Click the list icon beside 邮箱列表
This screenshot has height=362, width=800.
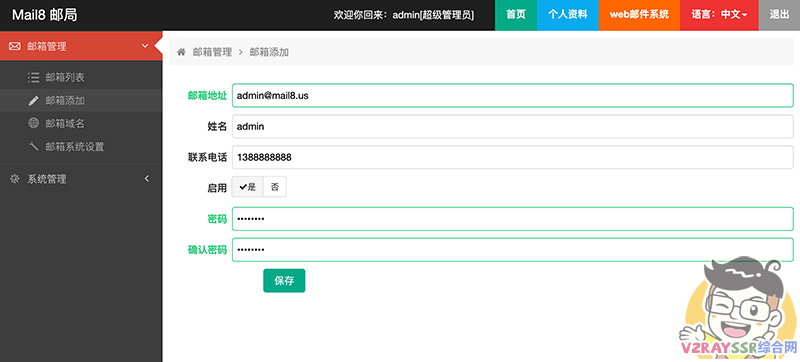33,77
